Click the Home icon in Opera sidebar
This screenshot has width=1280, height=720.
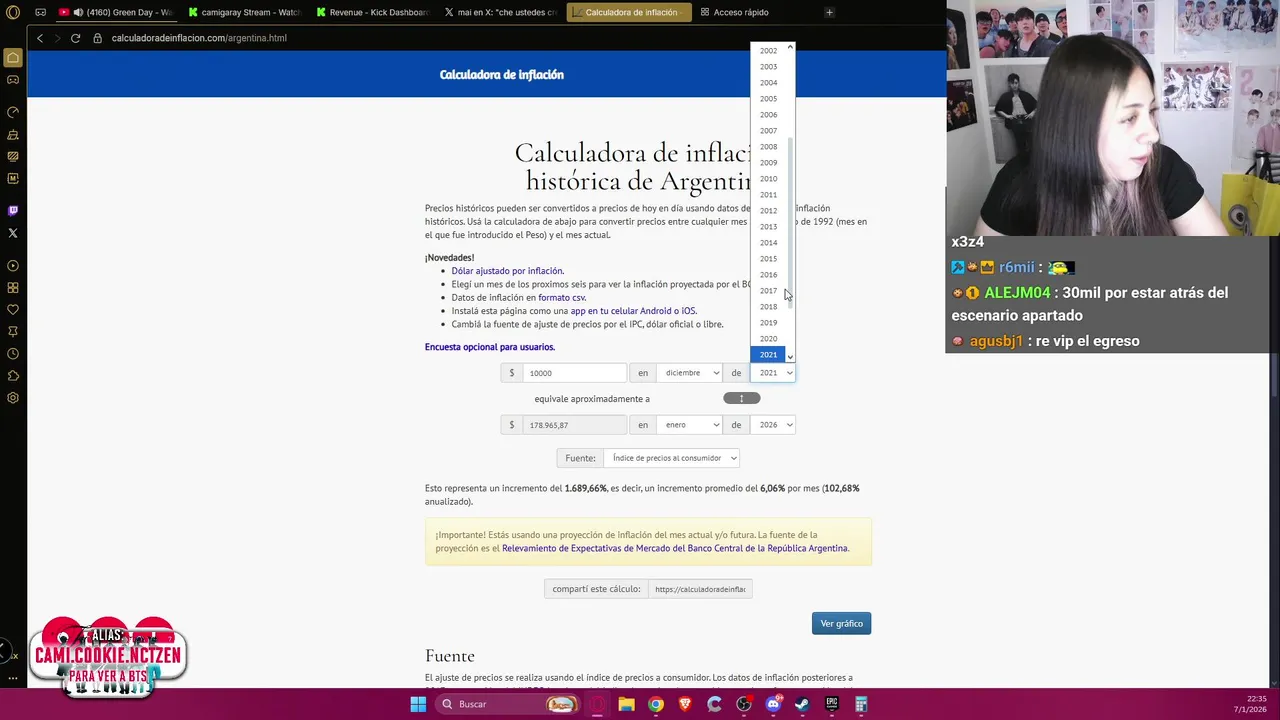click(x=13, y=58)
